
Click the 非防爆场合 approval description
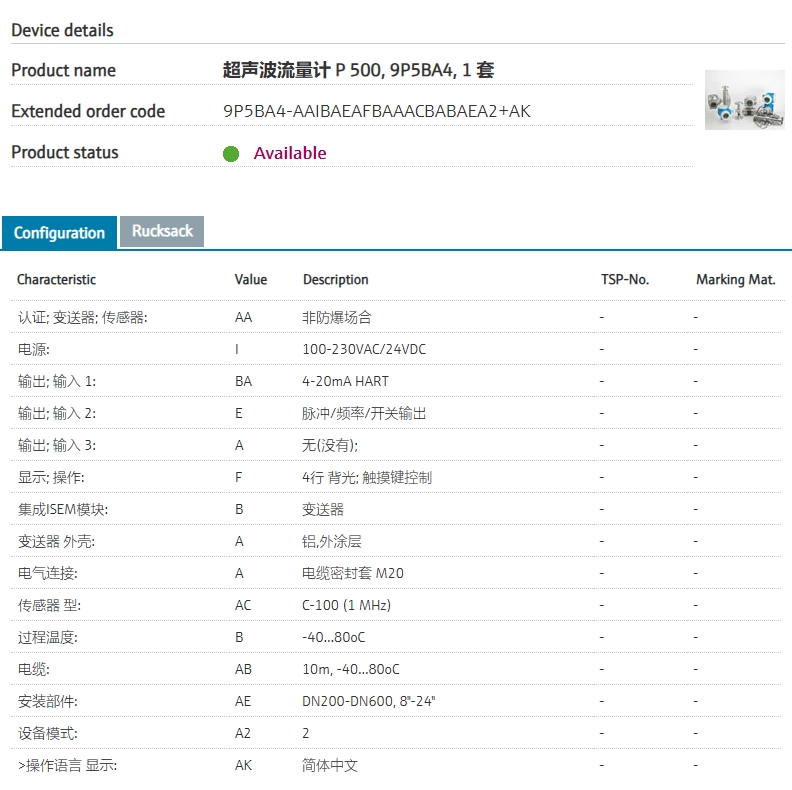(x=336, y=317)
